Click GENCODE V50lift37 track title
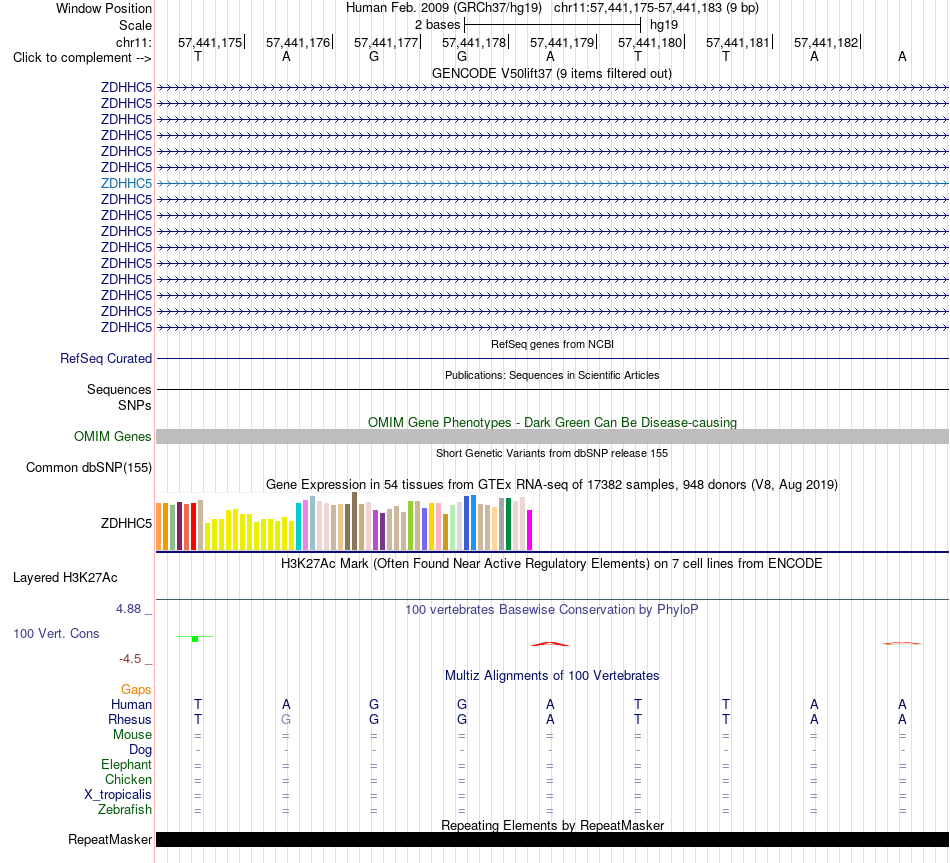This screenshot has height=863, width=950. coord(552,73)
